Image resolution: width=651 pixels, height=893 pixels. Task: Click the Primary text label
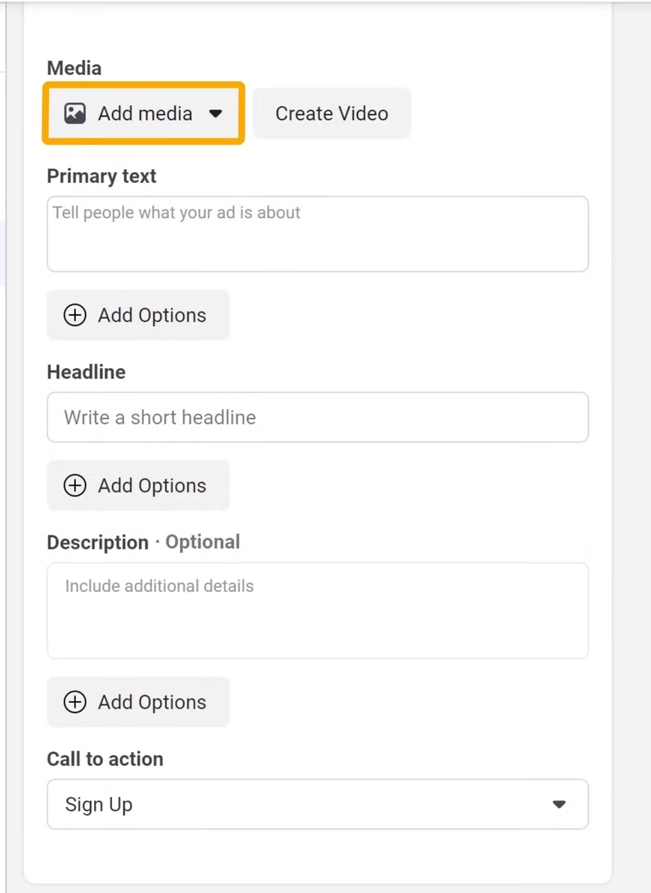point(101,176)
